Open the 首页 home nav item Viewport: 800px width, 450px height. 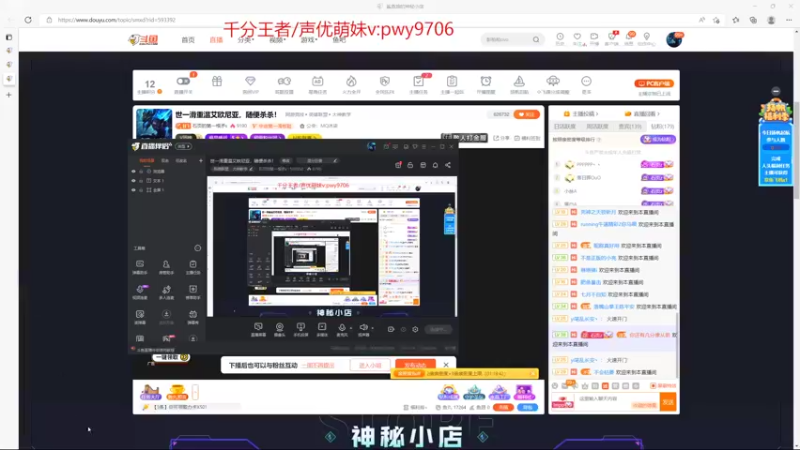[x=188, y=40]
